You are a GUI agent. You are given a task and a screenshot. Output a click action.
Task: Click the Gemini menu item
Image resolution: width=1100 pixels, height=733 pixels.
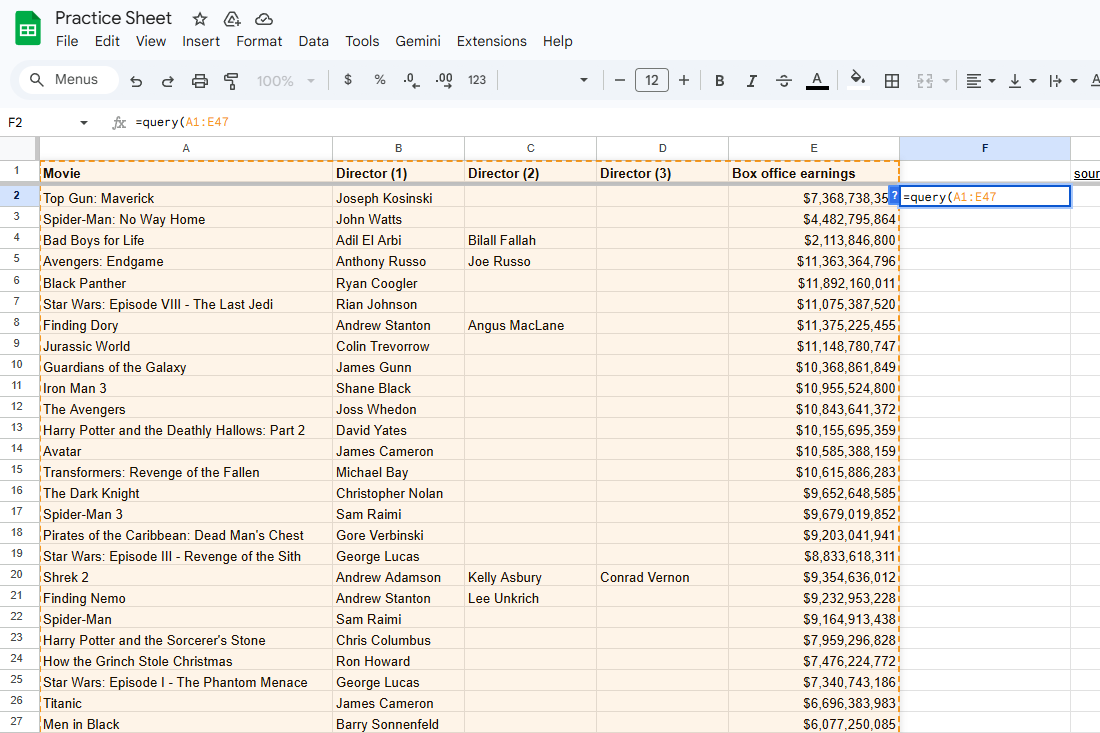tap(417, 41)
